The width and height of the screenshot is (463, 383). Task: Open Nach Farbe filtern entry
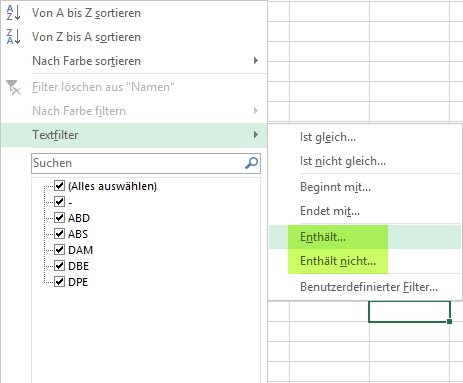(134, 111)
